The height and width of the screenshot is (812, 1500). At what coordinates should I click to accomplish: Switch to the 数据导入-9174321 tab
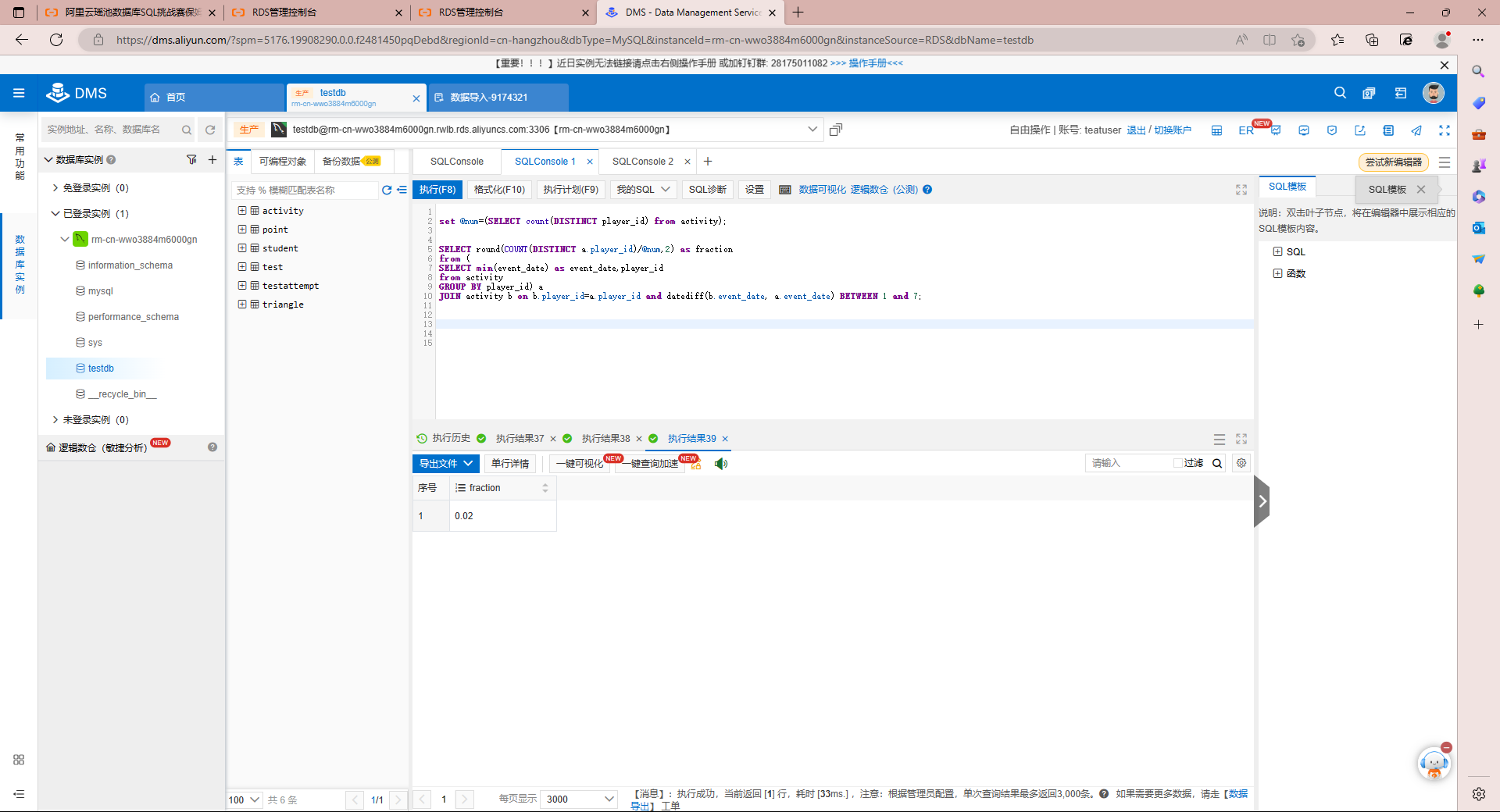coord(498,98)
